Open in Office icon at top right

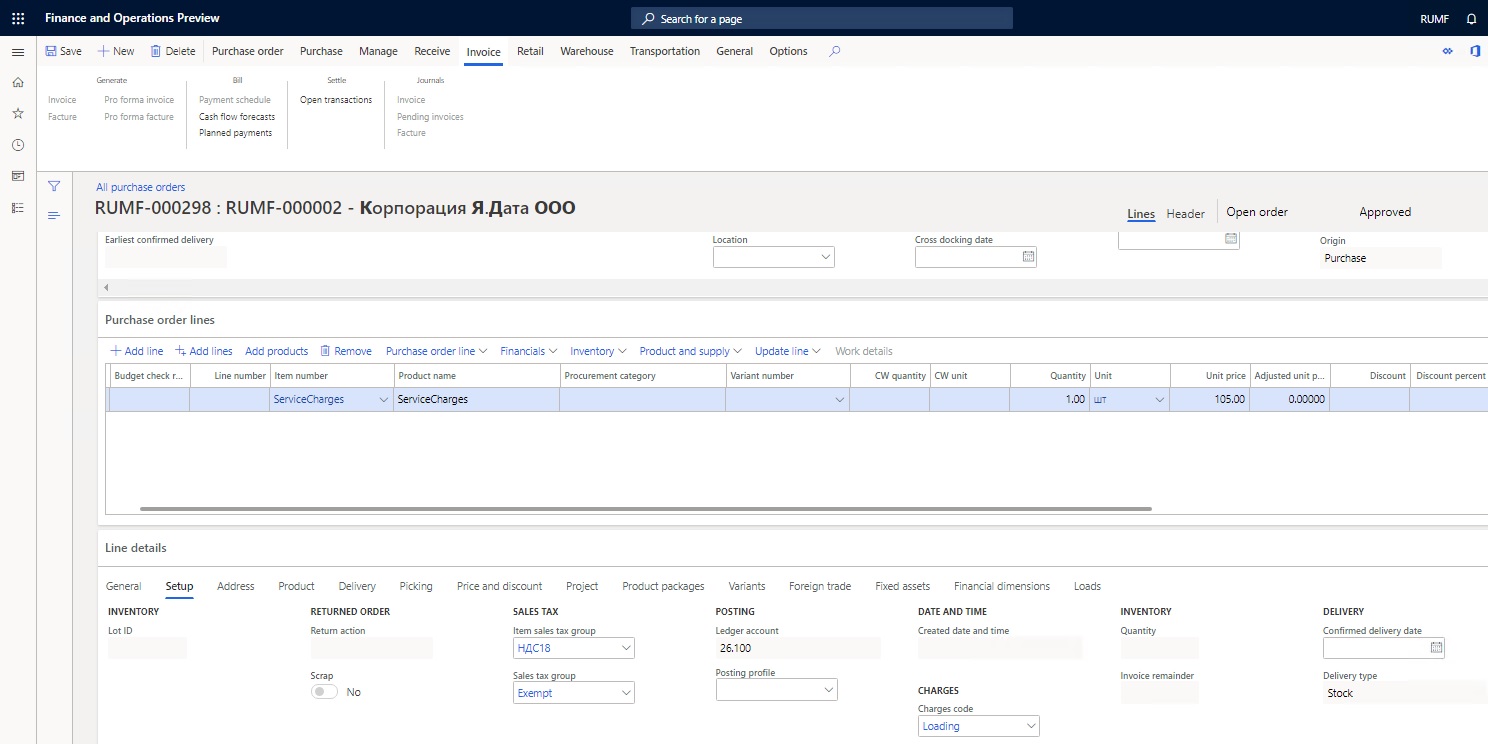[1474, 51]
